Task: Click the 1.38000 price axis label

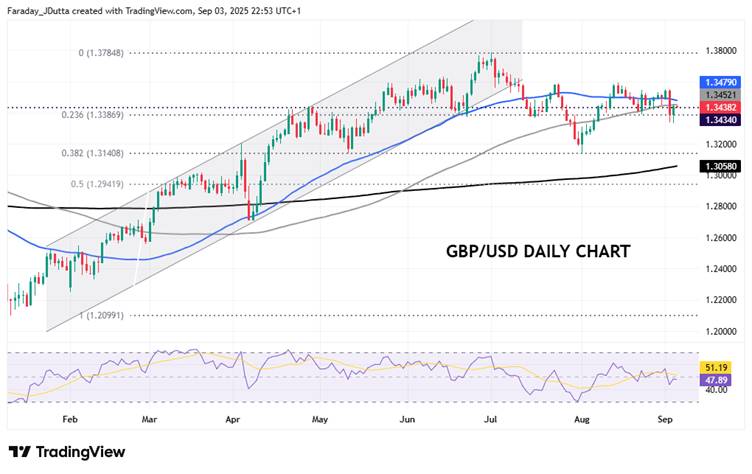Action: tap(721, 50)
